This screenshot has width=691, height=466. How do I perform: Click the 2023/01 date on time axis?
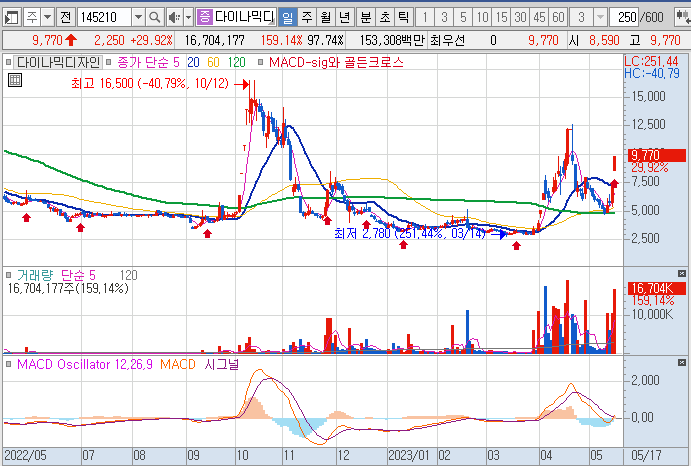coord(409,455)
